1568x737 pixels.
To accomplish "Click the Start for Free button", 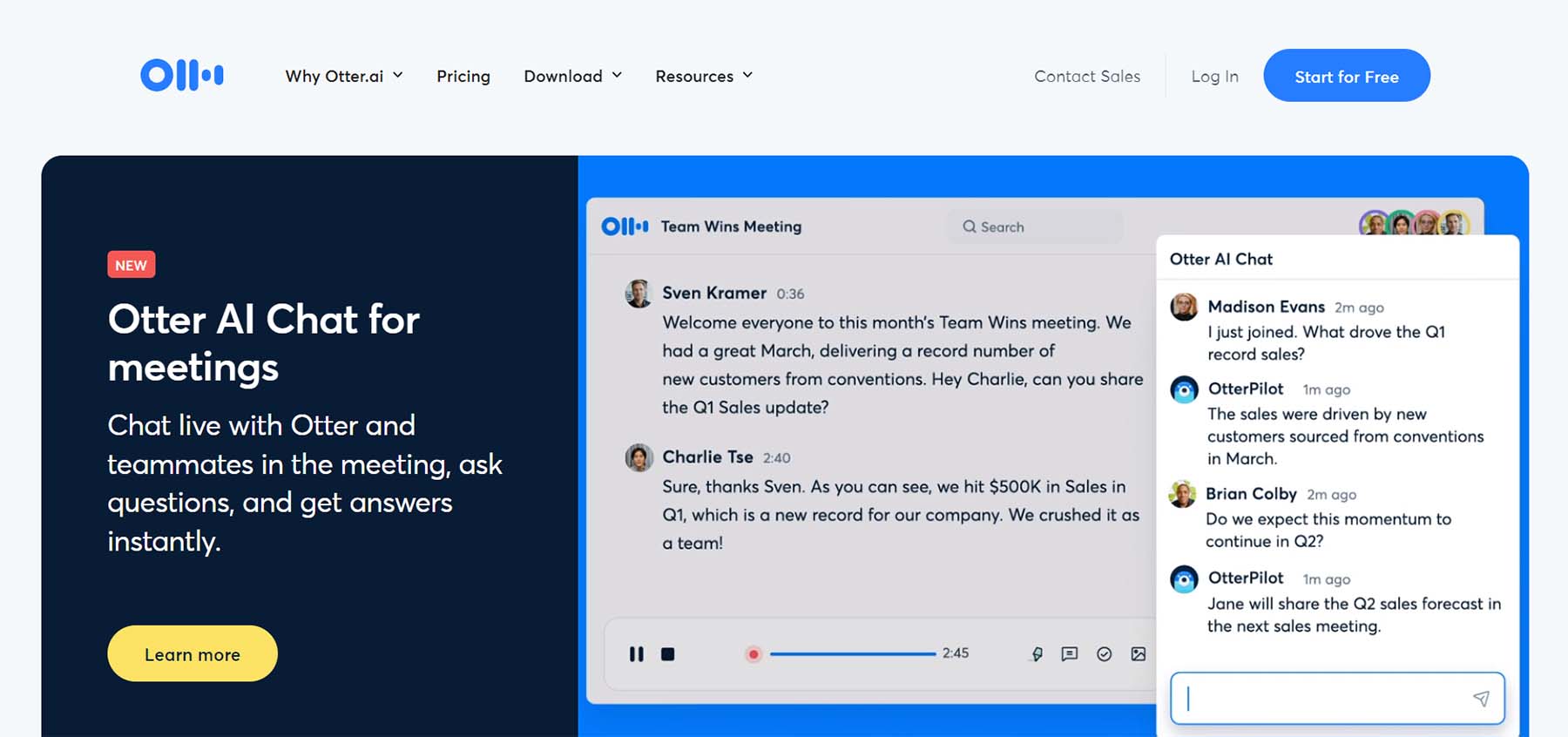I will click(x=1347, y=76).
